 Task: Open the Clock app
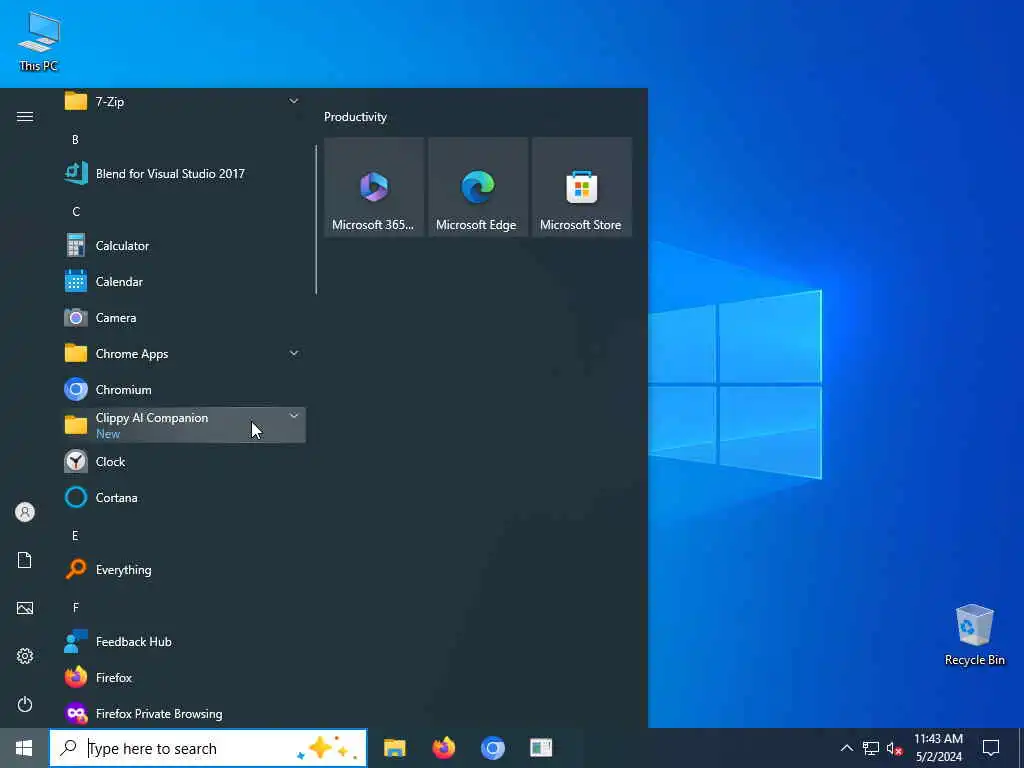click(x=183, y=462)
